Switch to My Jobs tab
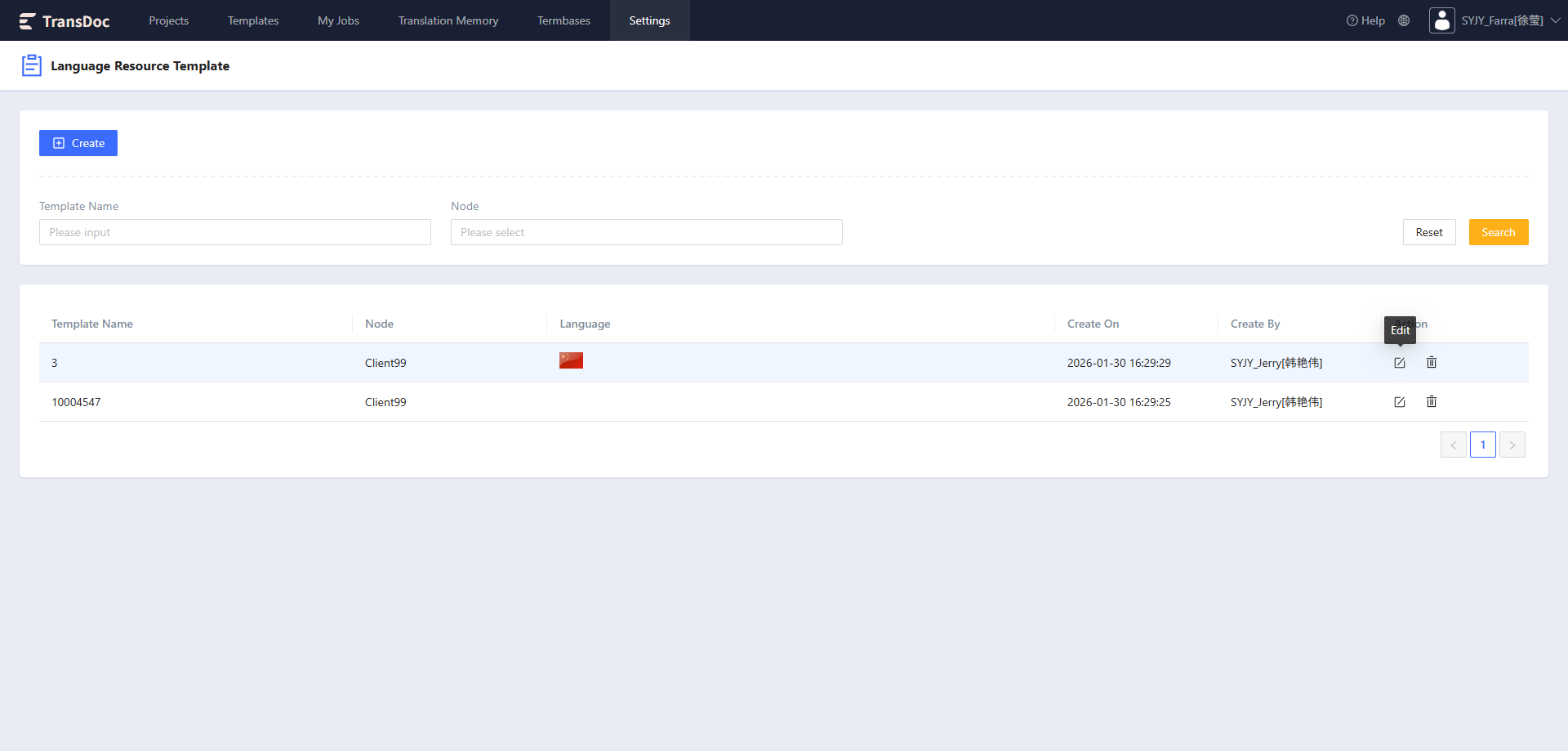Screen dimensions: 1568x751 click(338, 20)
